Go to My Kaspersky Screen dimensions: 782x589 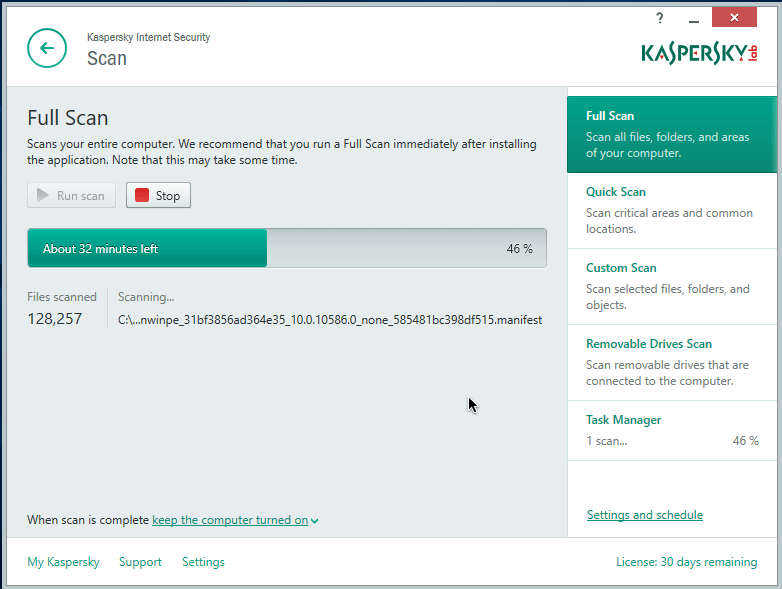(x=63, y=562)
